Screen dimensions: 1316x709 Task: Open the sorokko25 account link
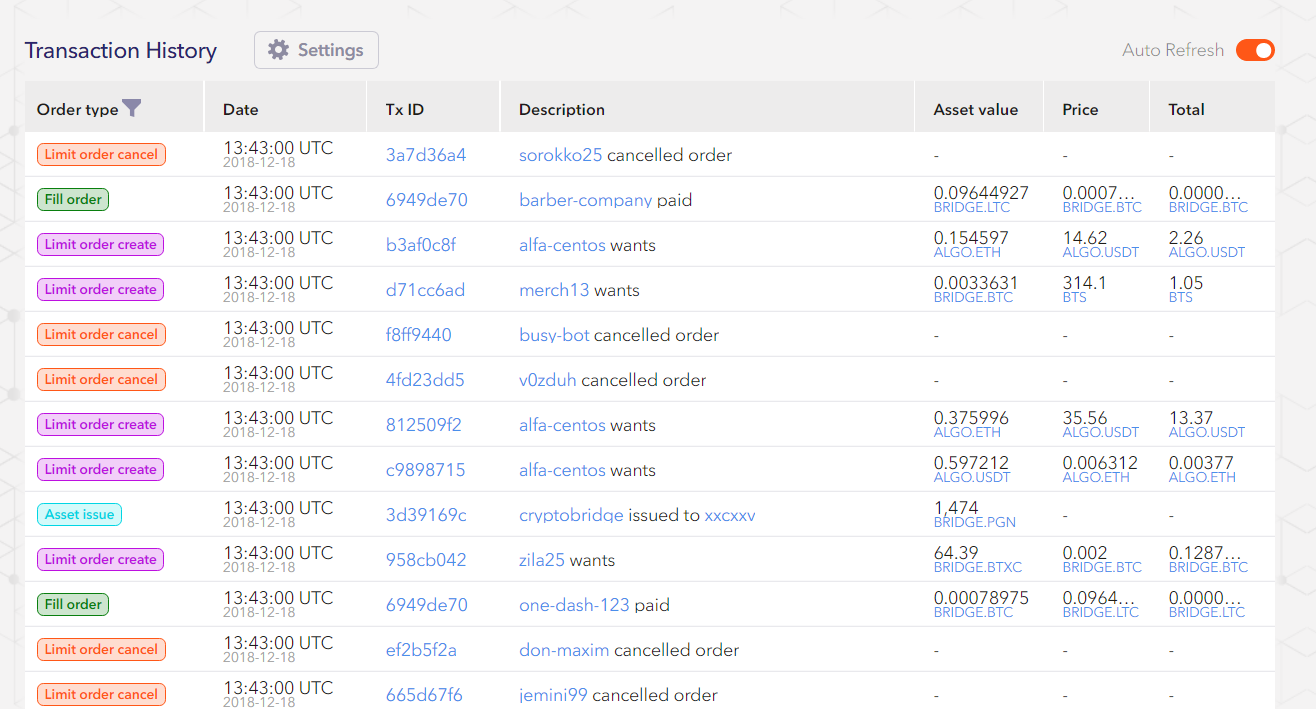[x=560, y=155]
